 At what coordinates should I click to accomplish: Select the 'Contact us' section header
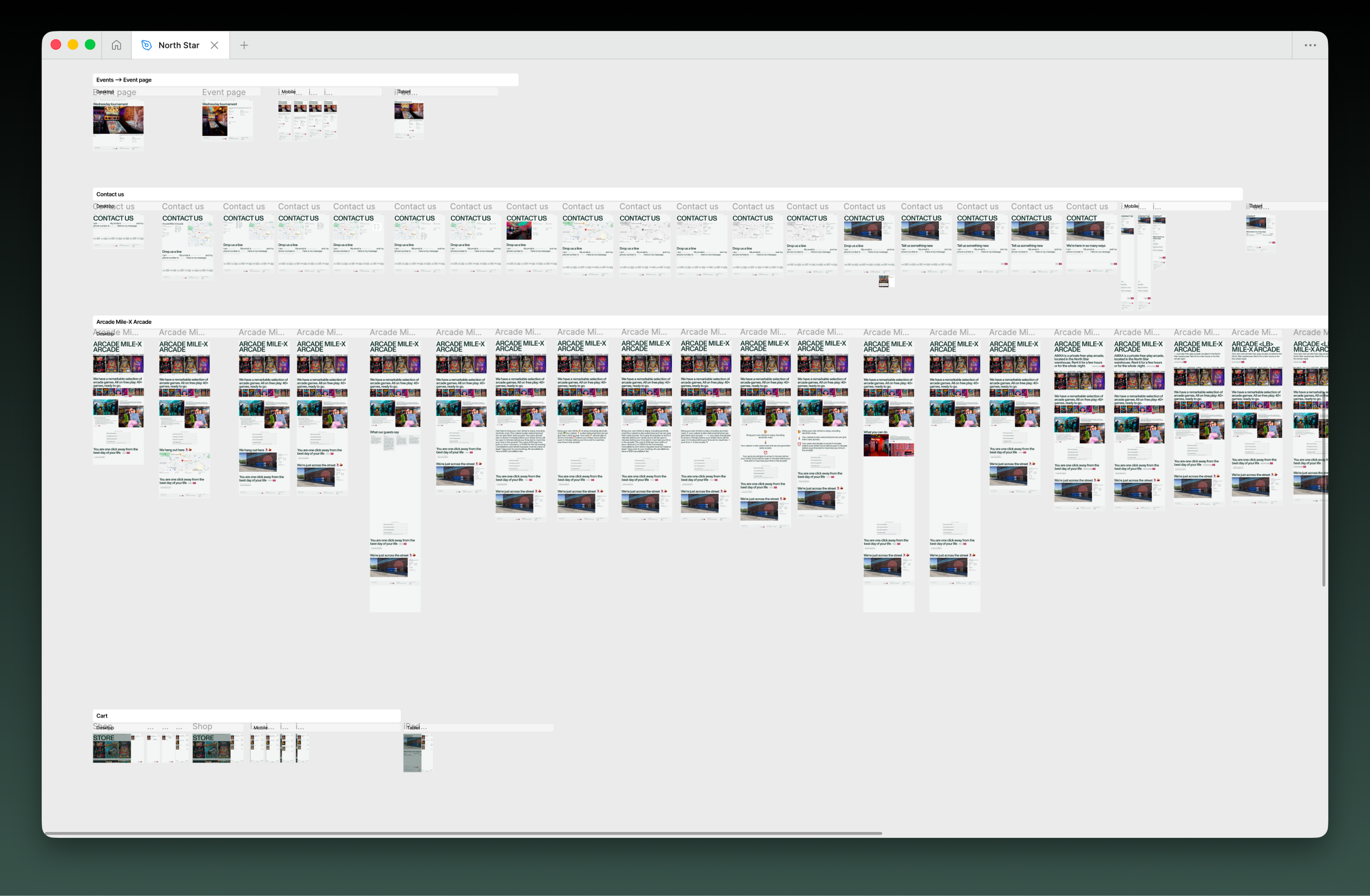[x=110, y=195]
